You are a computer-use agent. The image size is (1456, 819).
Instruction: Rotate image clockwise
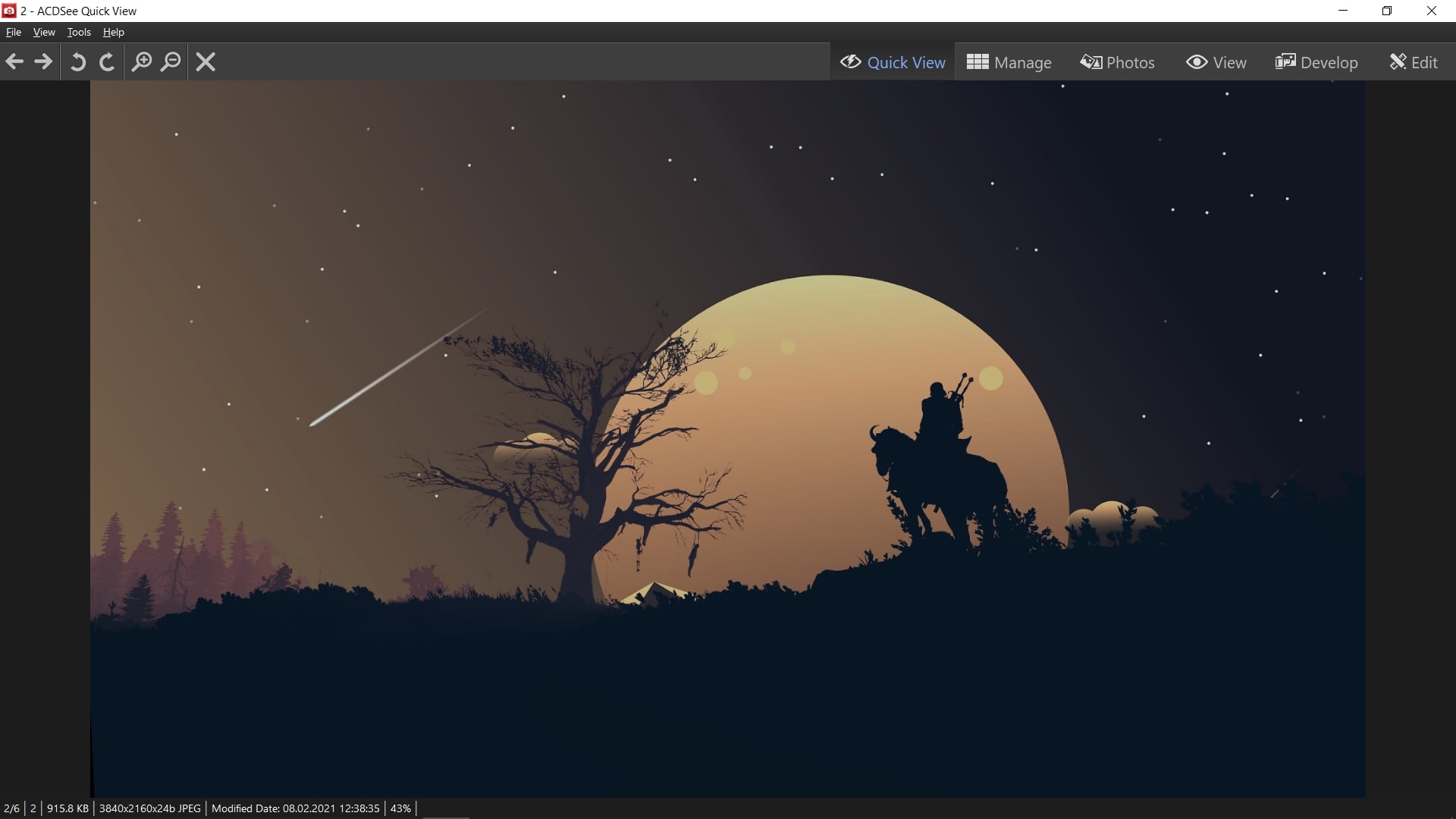(x=107, y=61)
